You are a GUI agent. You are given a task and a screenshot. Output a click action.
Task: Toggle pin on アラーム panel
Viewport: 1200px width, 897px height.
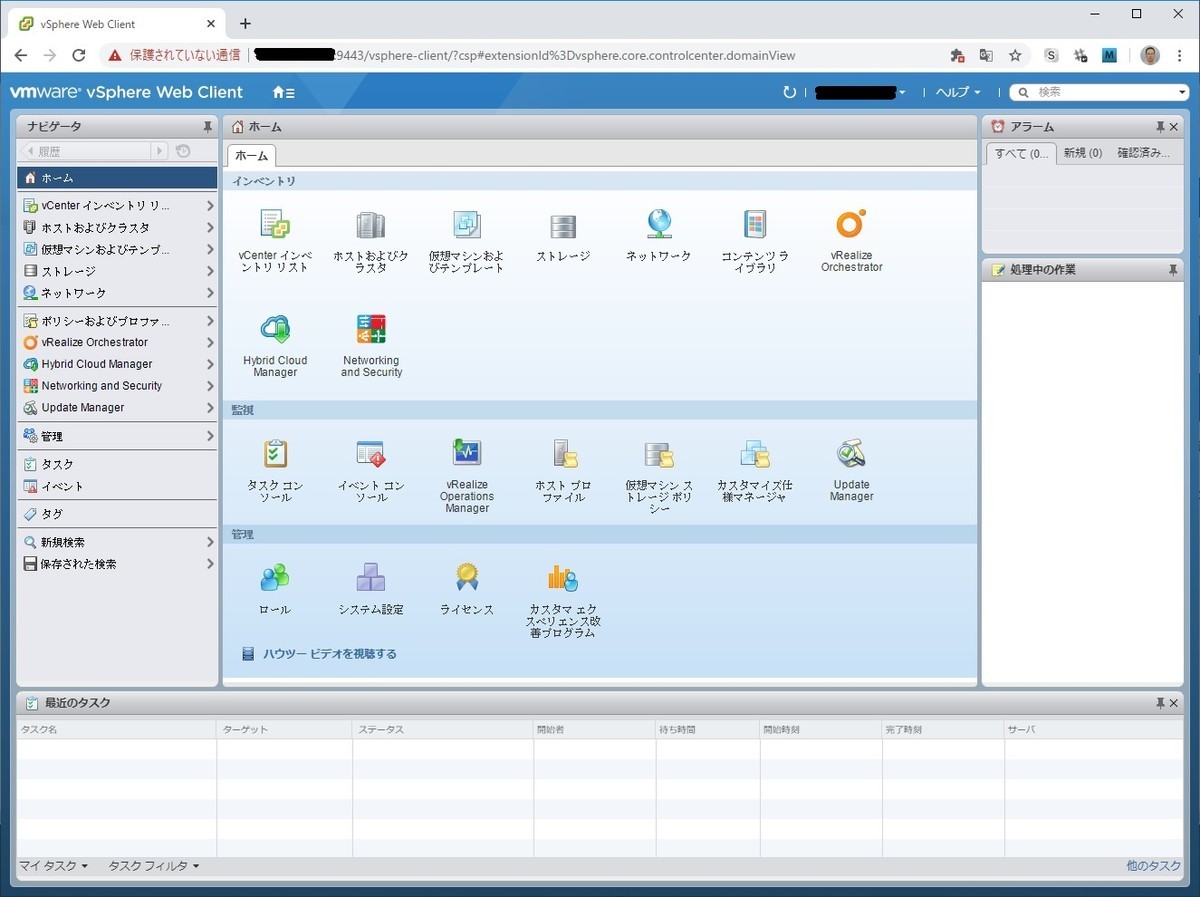[1160, 127]
